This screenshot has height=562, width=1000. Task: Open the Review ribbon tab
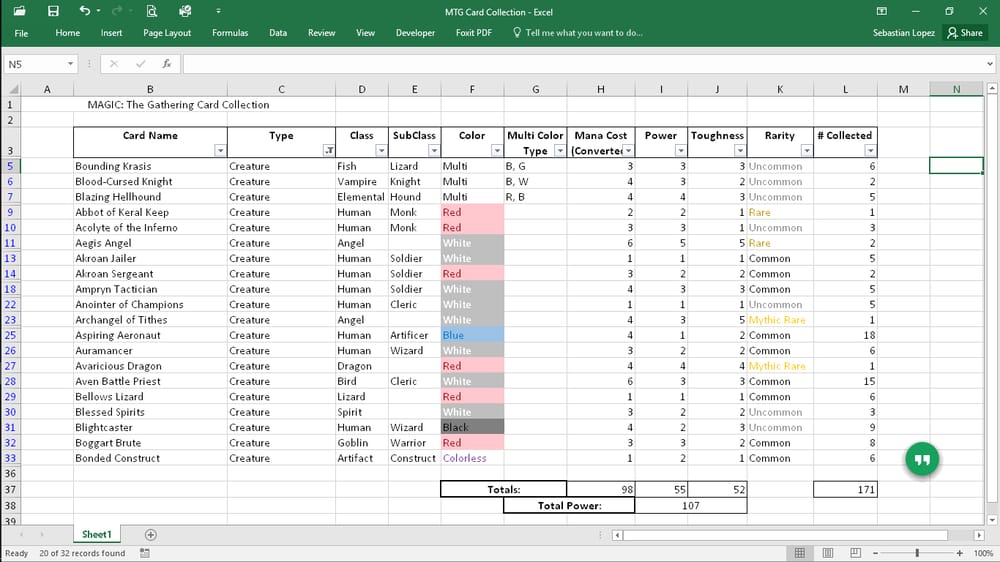[x=321, y=33]
